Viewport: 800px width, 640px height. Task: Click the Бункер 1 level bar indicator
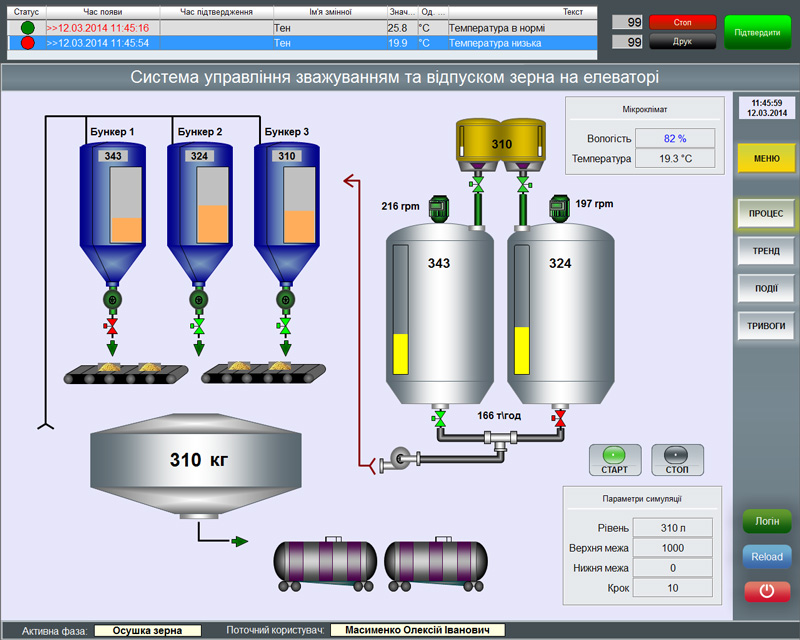click(x=126, y=205)
